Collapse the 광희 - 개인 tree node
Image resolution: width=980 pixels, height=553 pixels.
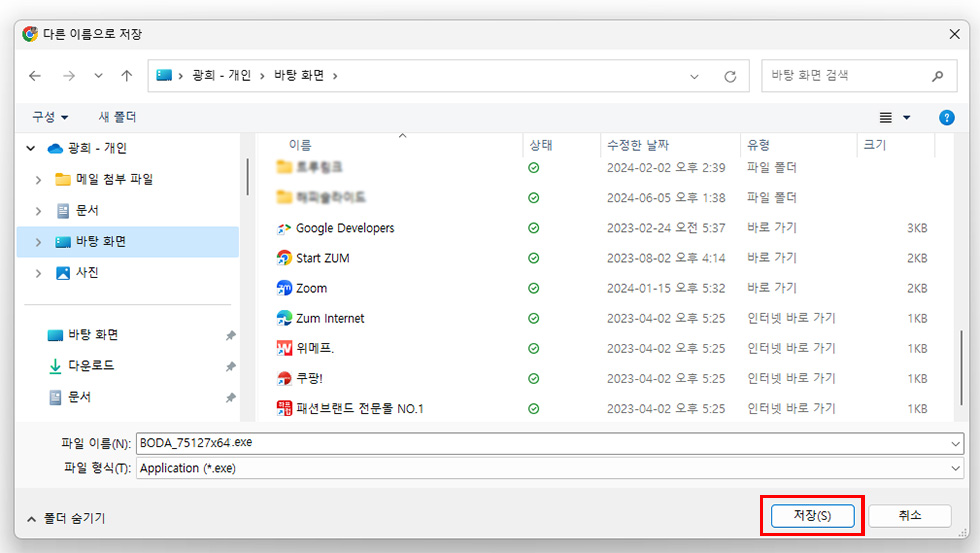click(30, 148)
